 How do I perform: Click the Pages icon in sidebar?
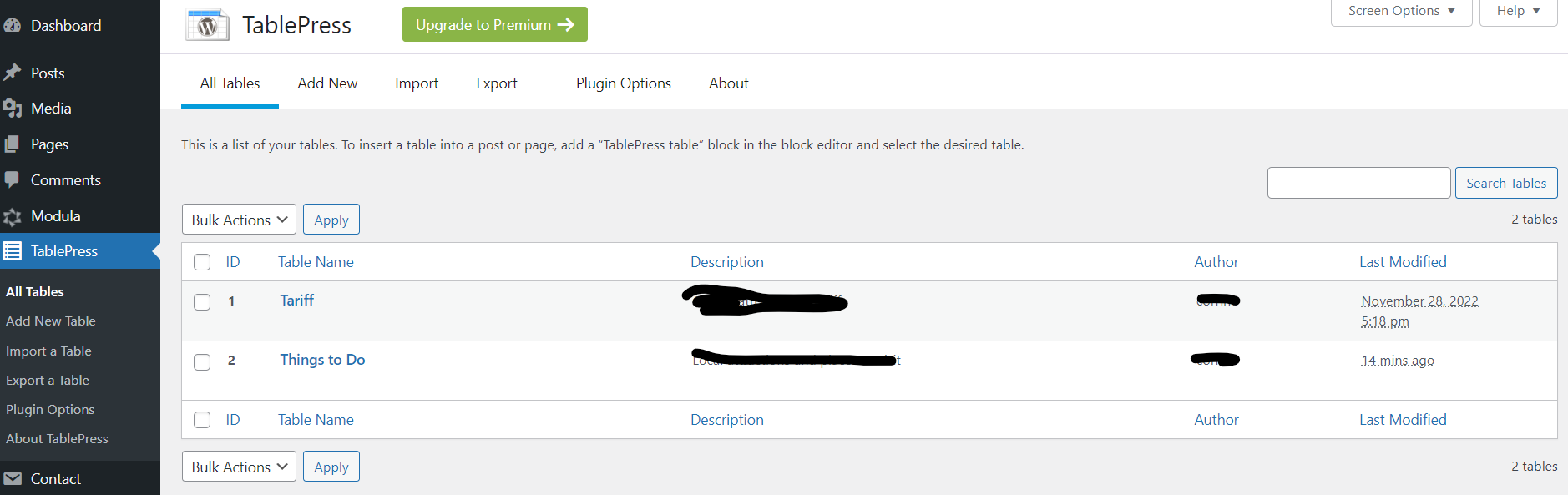(12, 144)
